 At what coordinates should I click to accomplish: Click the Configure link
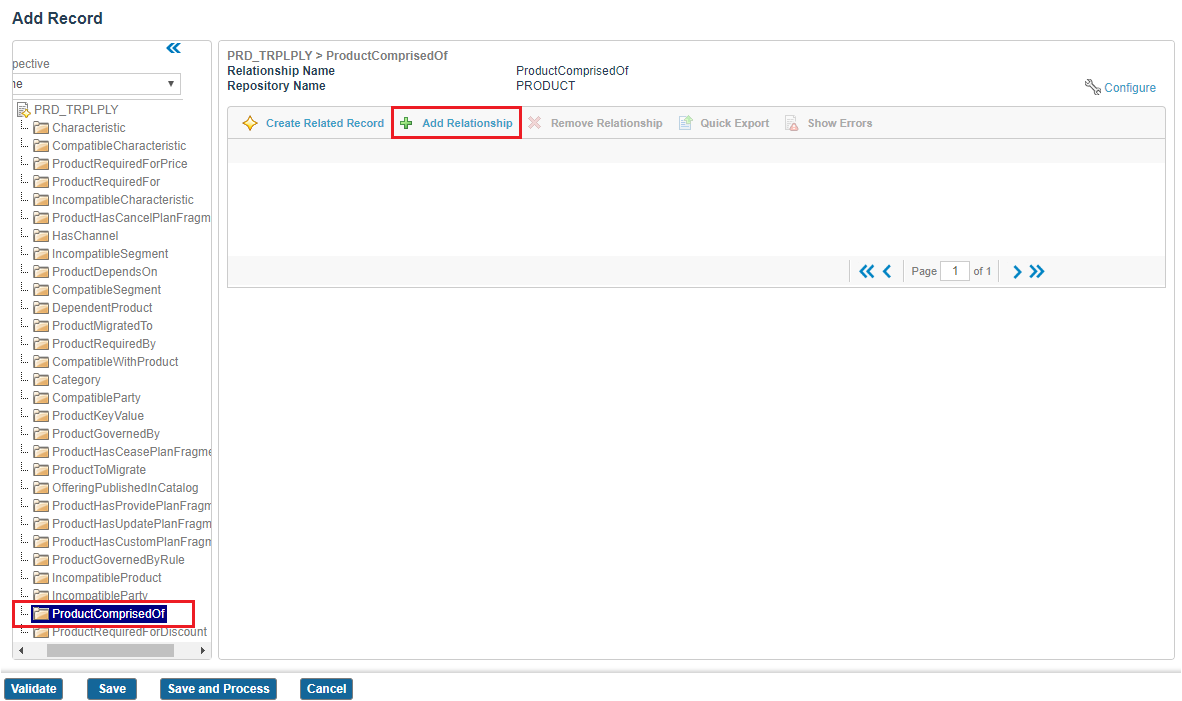[x=1130, y=87]
